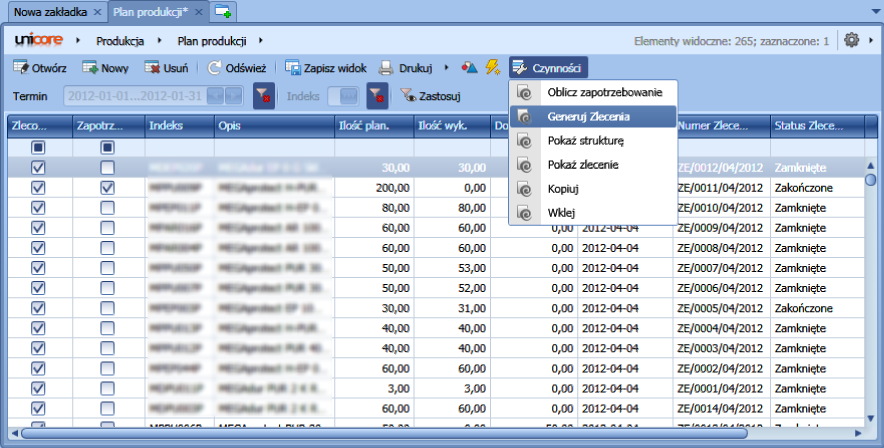Viewport: 884px width, 448px height.
Task: Click the lightning bolt toolbar icon
Action: [x=492, y=68]
